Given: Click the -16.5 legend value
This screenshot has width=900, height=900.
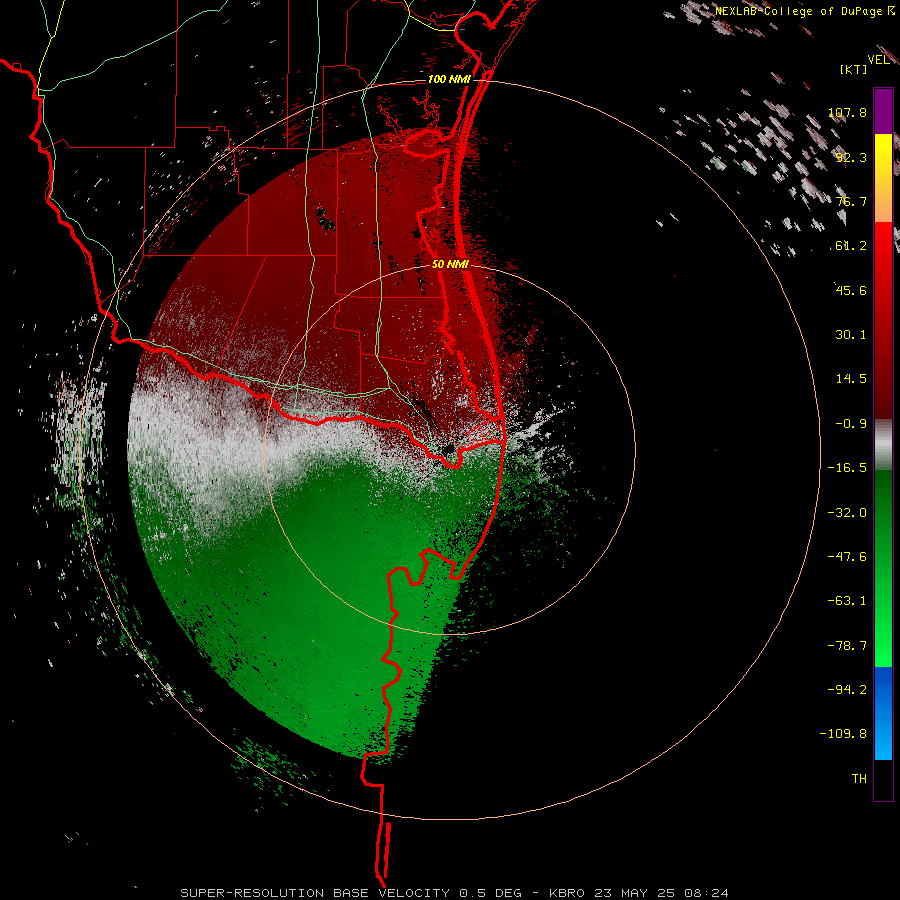Looking at the screenshot, I should (847, 468).
